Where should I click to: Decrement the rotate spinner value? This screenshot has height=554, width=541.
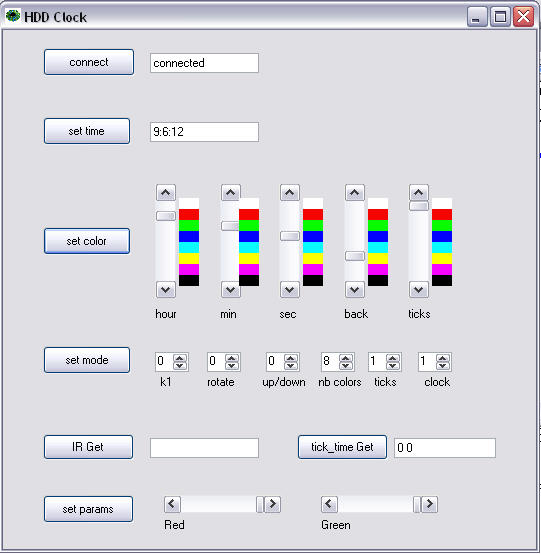pos(232,366)
